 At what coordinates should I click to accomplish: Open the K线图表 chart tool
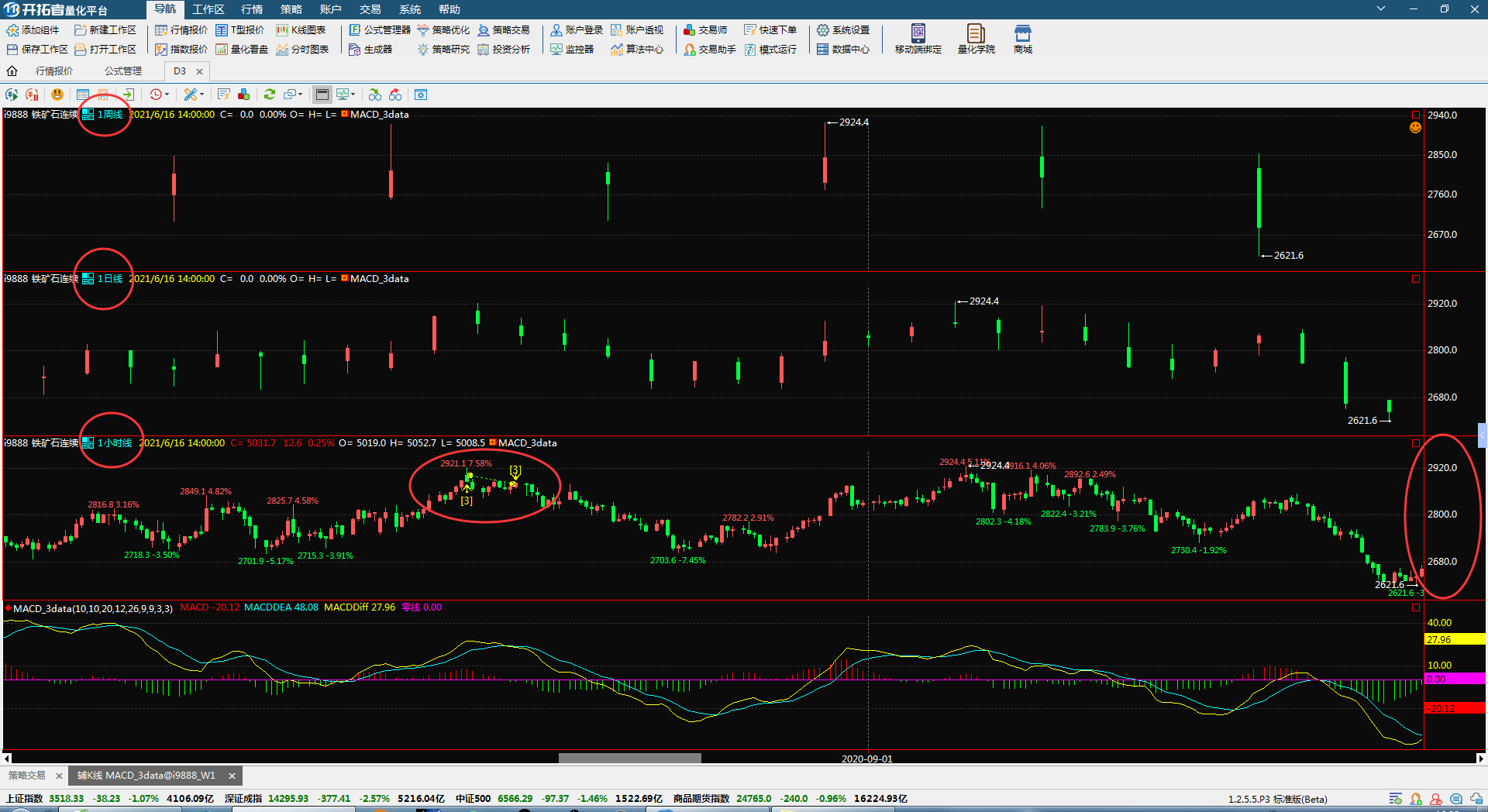[x=301, y=30]
